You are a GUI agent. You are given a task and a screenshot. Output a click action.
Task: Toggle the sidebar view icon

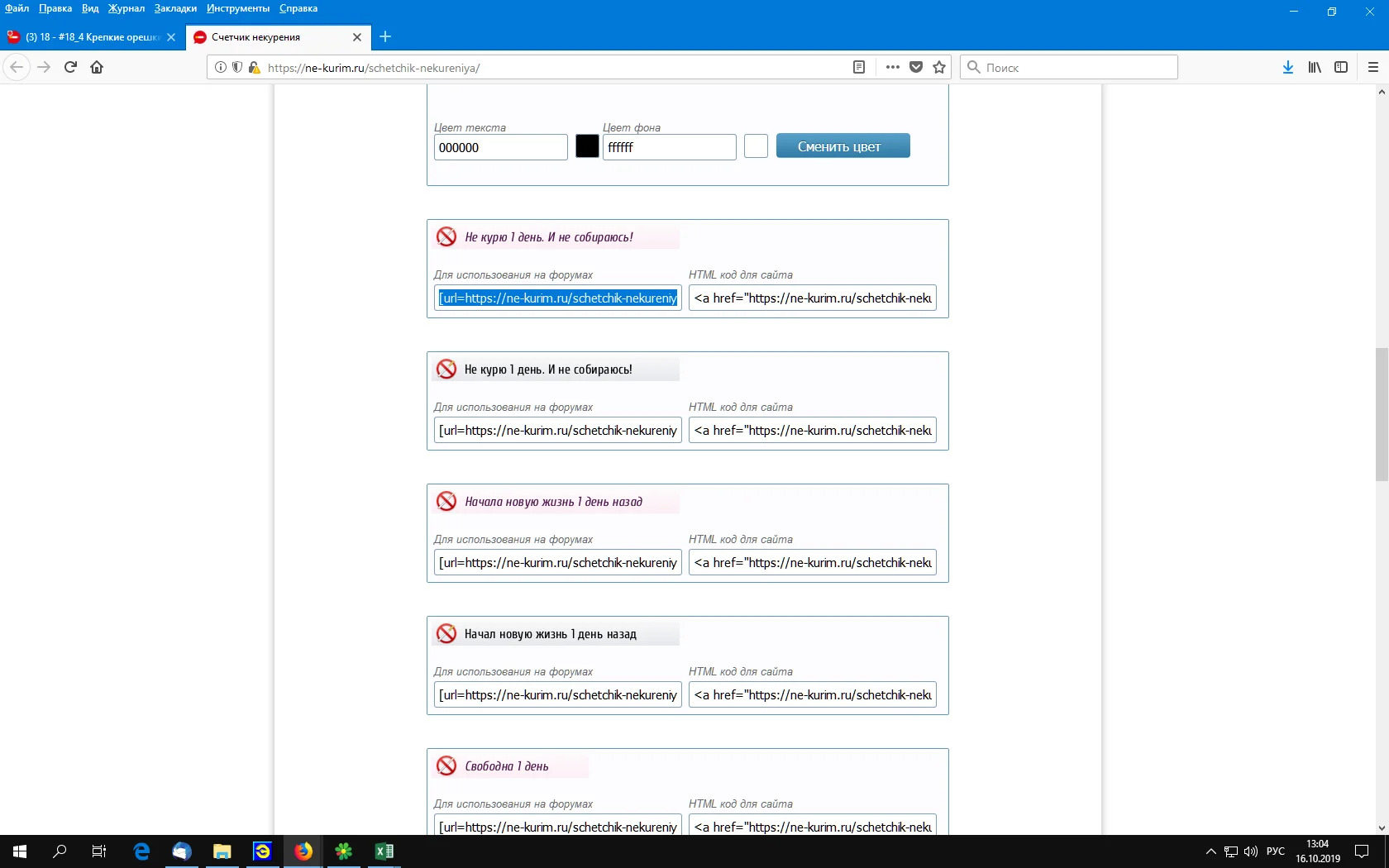pyautogui.click(x=1341, y=67)
